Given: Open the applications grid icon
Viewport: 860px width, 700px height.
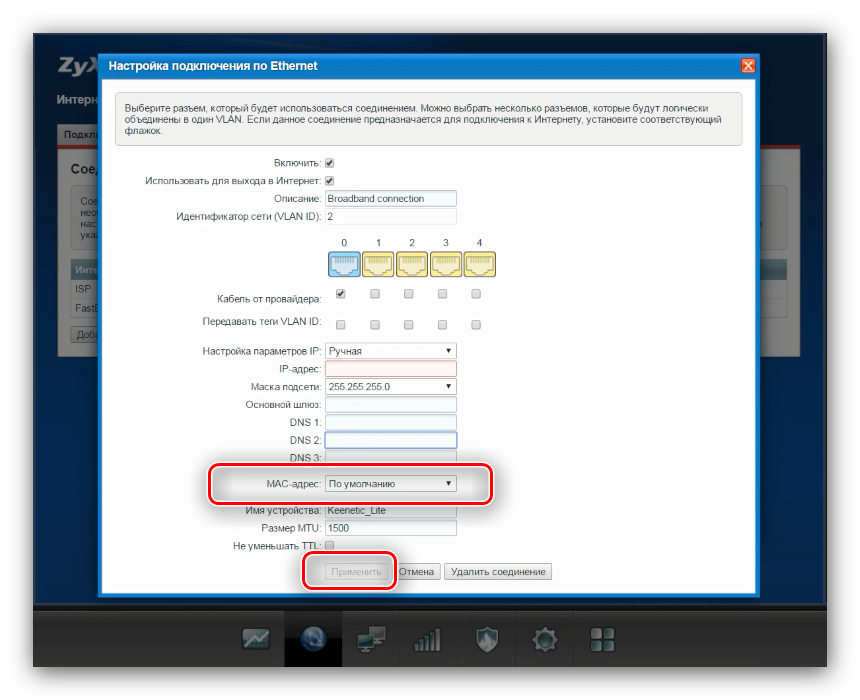Looking at the screenshot, I should [601, 639].
